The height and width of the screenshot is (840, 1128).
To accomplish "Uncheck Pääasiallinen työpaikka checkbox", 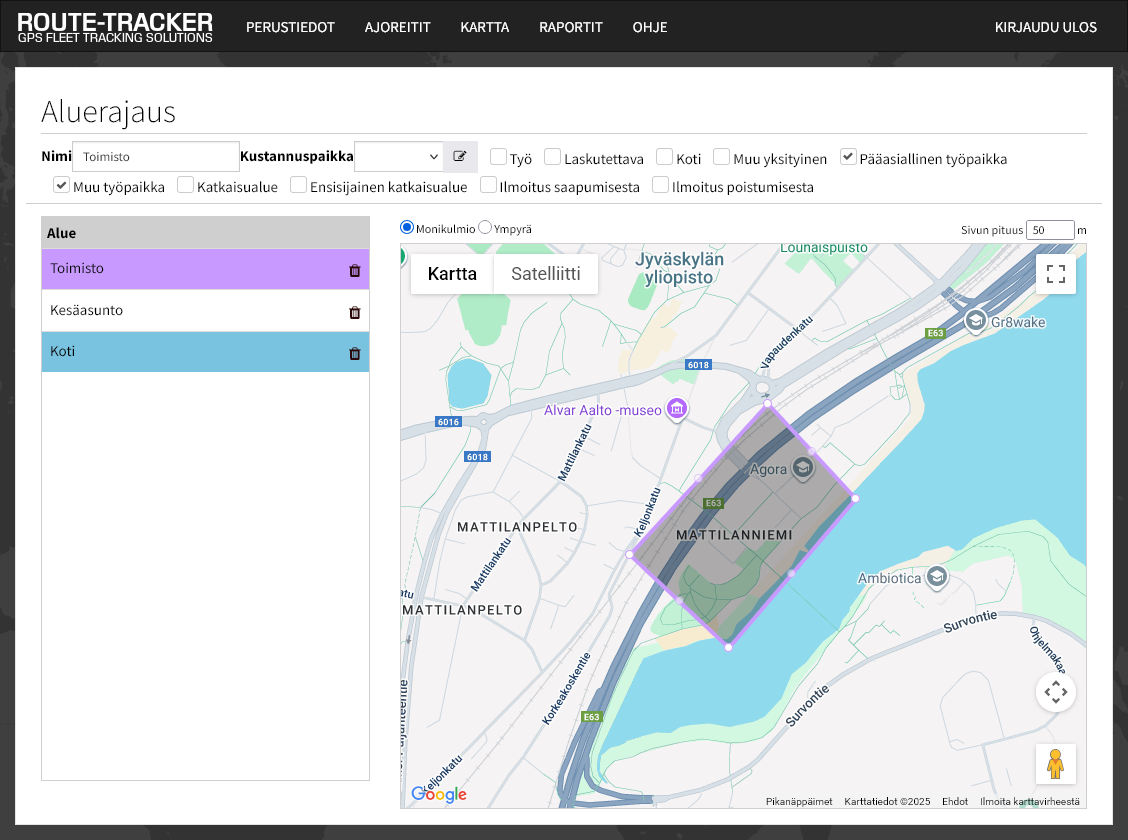I will pos(848,157).
